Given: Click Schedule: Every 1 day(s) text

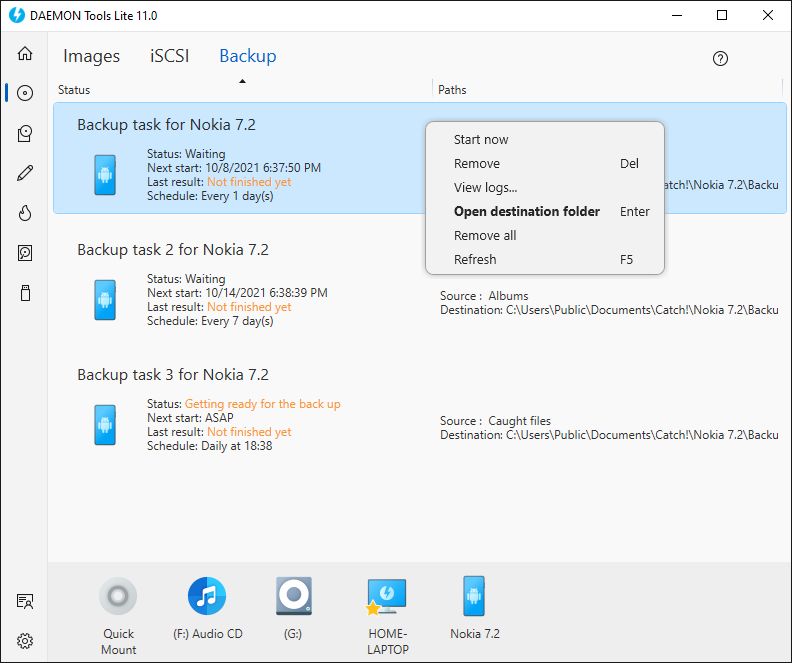Looking at the screenshot, I should 210,196.
